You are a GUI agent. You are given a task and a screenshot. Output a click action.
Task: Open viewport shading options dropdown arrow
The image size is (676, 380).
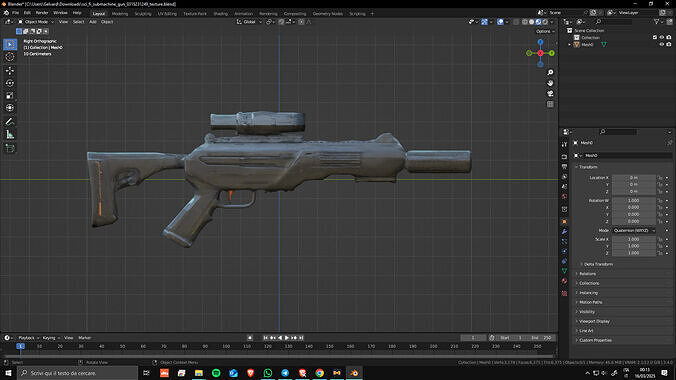(x=552, y=22)
